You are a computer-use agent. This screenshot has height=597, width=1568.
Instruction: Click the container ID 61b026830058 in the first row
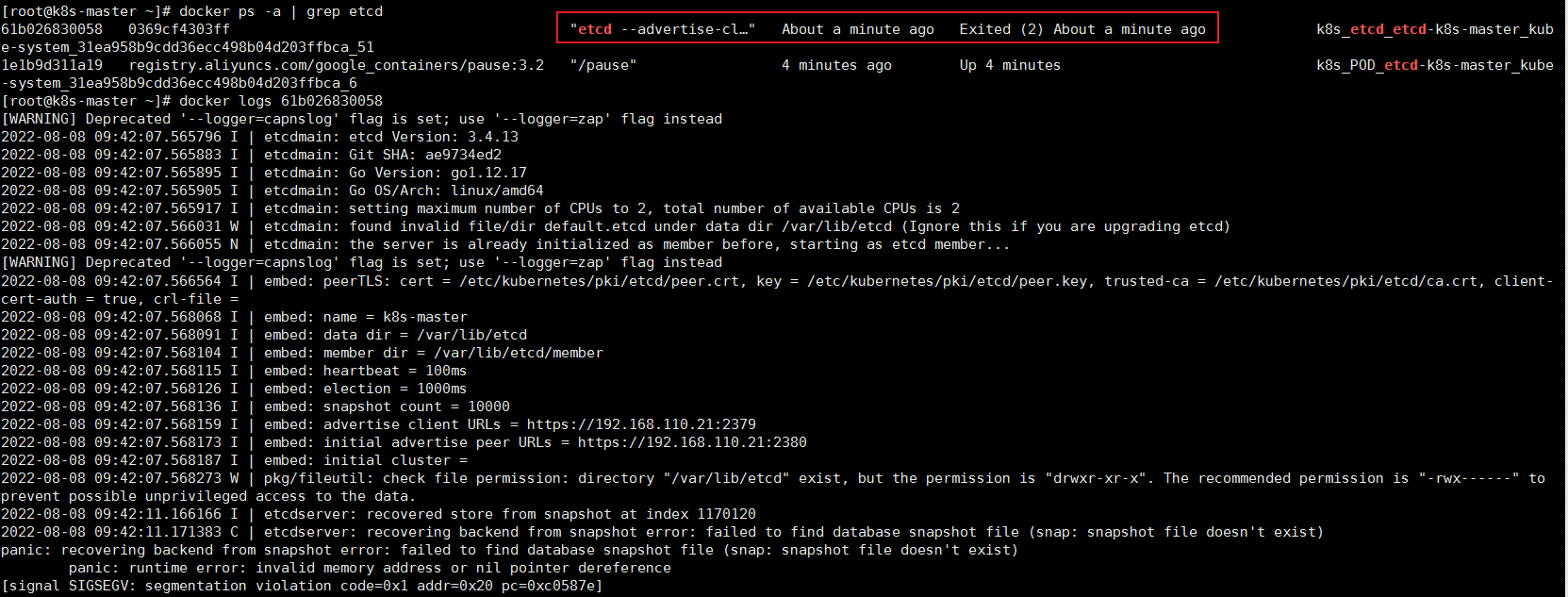pos(52,29)
